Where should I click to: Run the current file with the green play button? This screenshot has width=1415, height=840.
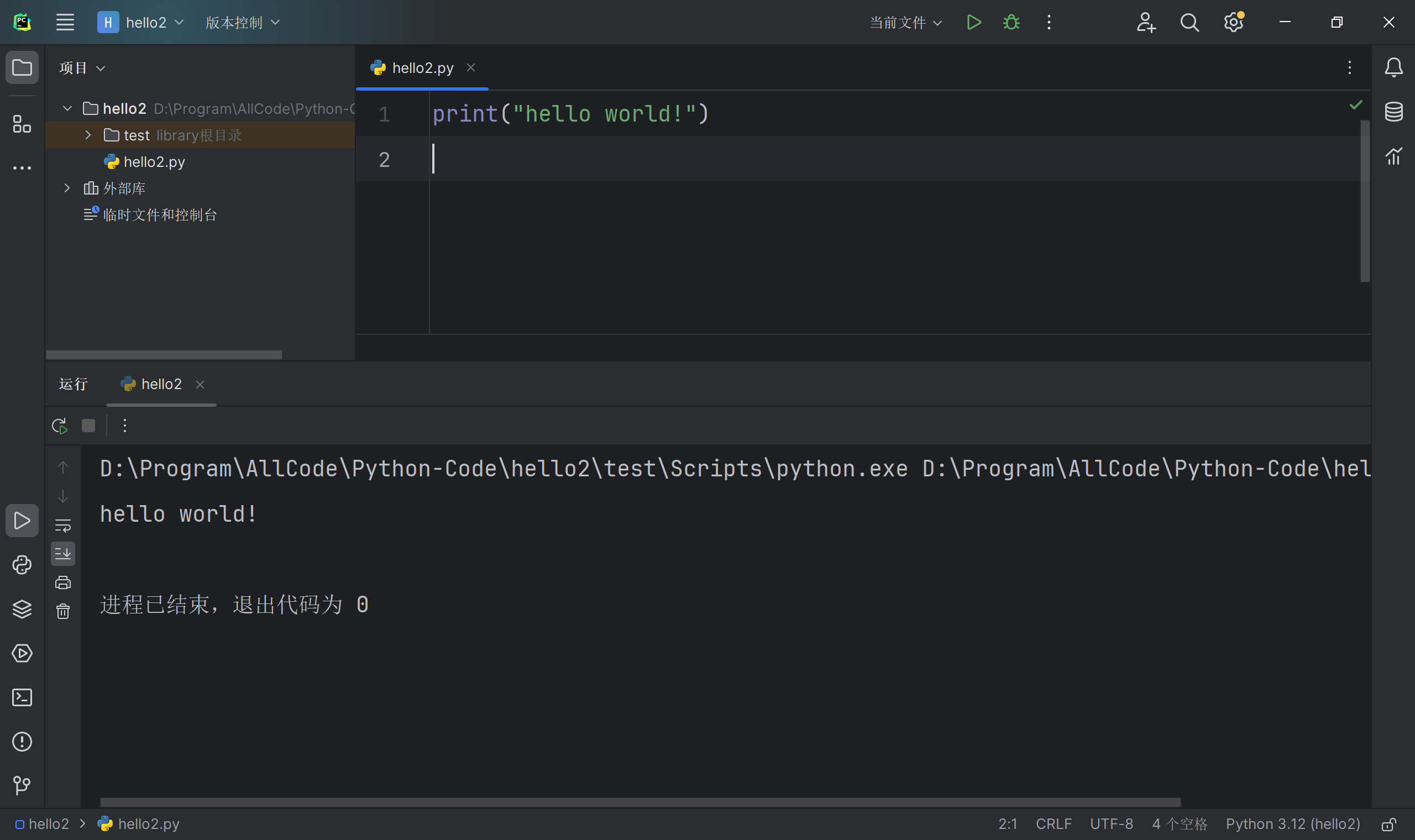pyautogui.click(x=973, y=23)
